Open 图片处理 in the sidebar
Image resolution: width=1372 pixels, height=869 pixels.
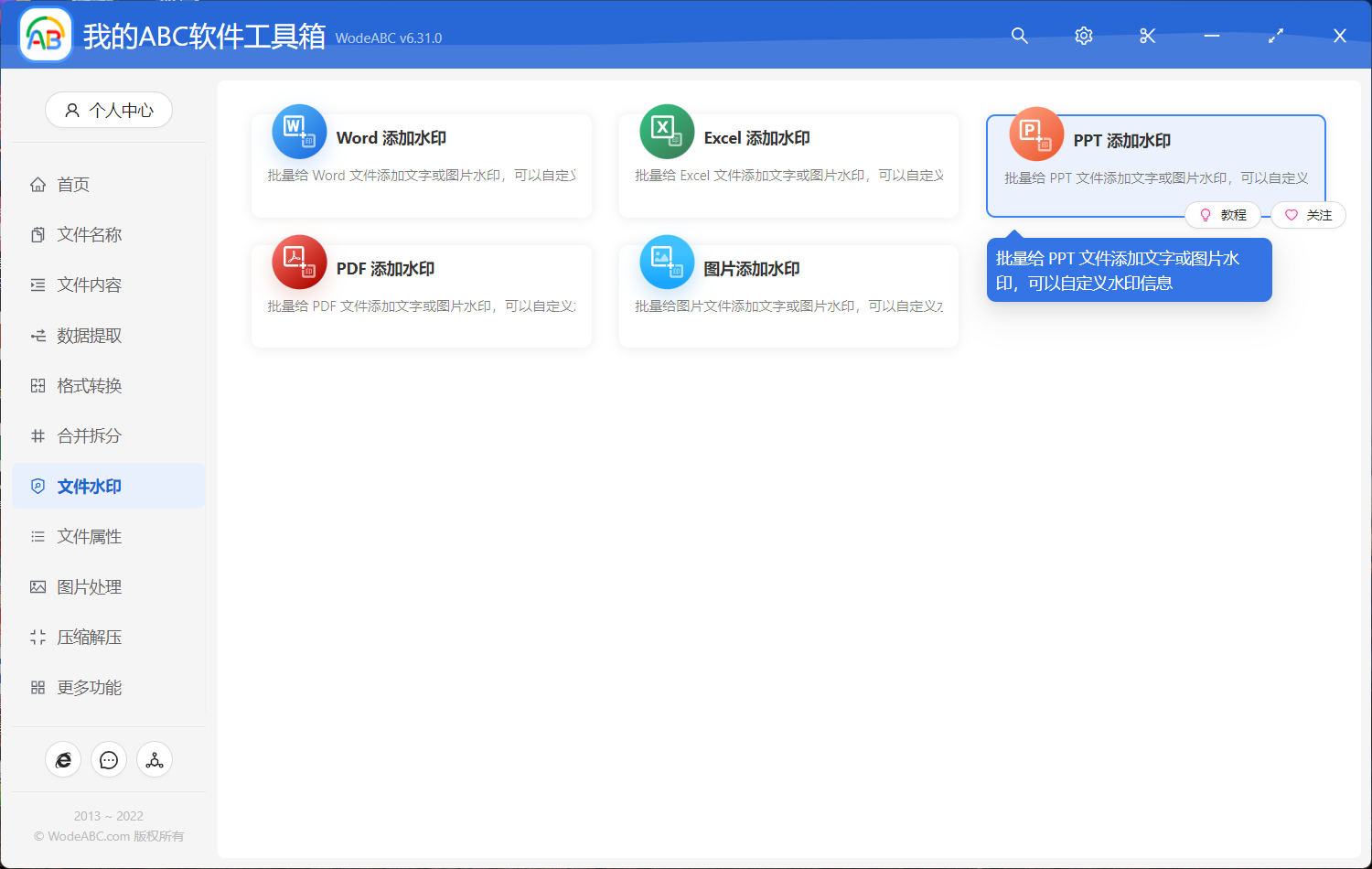pos(89,586)
